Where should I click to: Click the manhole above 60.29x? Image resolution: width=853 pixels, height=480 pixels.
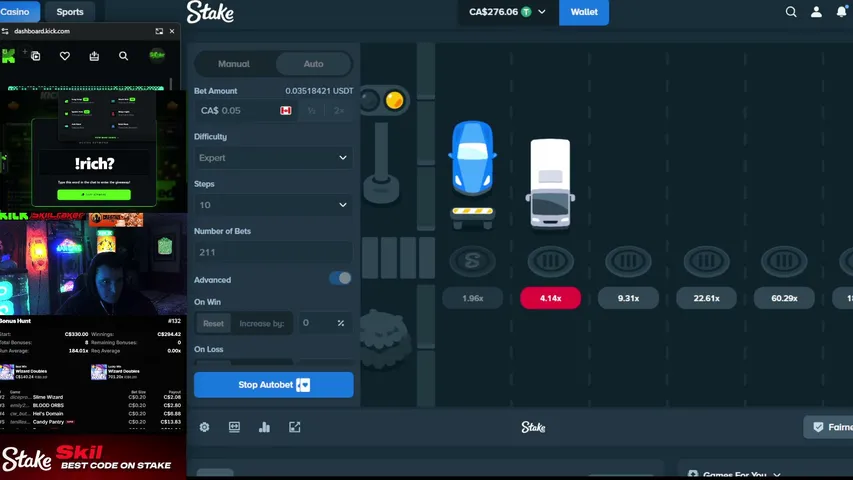pos(784,261)
